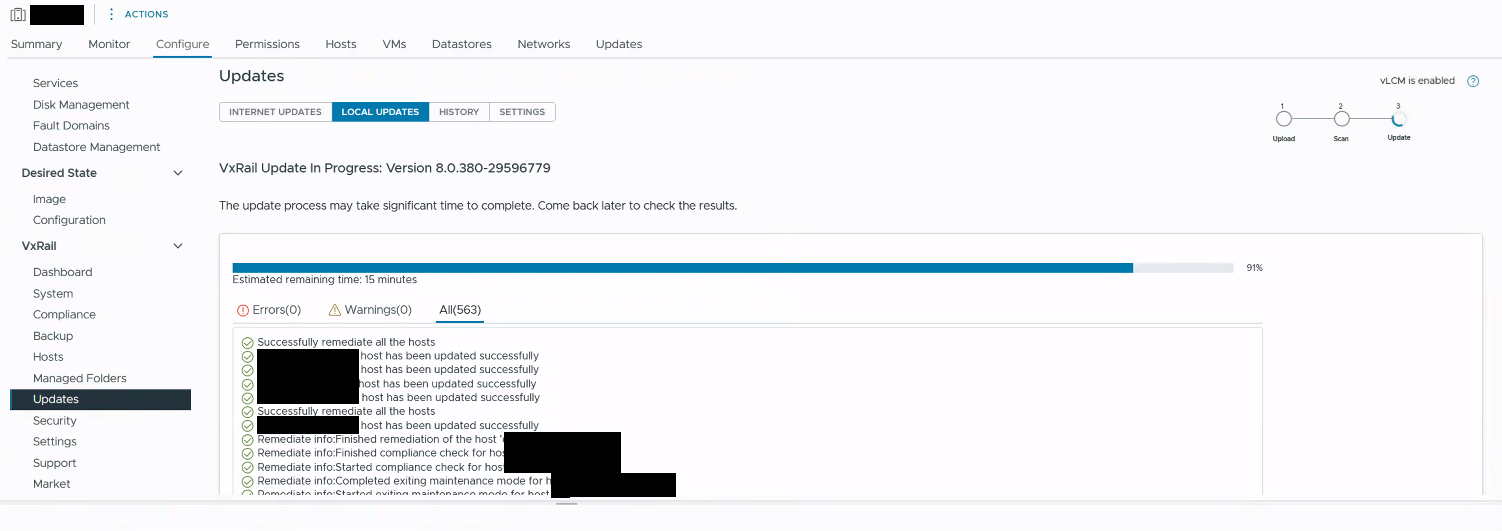Open Managed Folders in the sidebar
Viewport: 1502px width, 531px height.
coord(80,378)
